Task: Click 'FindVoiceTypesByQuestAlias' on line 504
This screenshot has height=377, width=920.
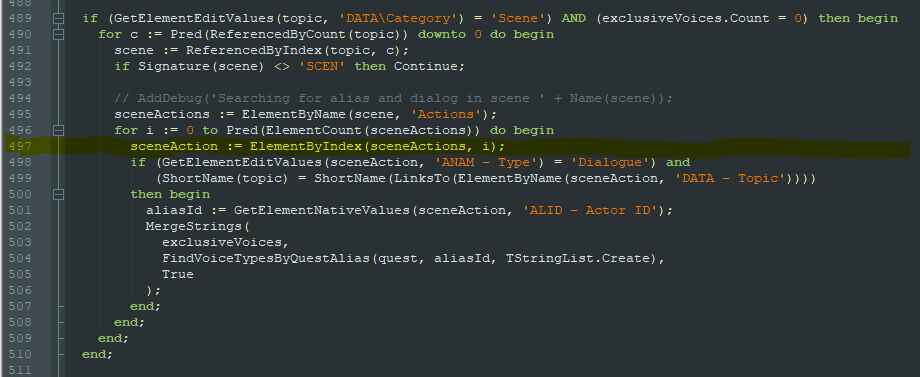Action: point(266,258)
